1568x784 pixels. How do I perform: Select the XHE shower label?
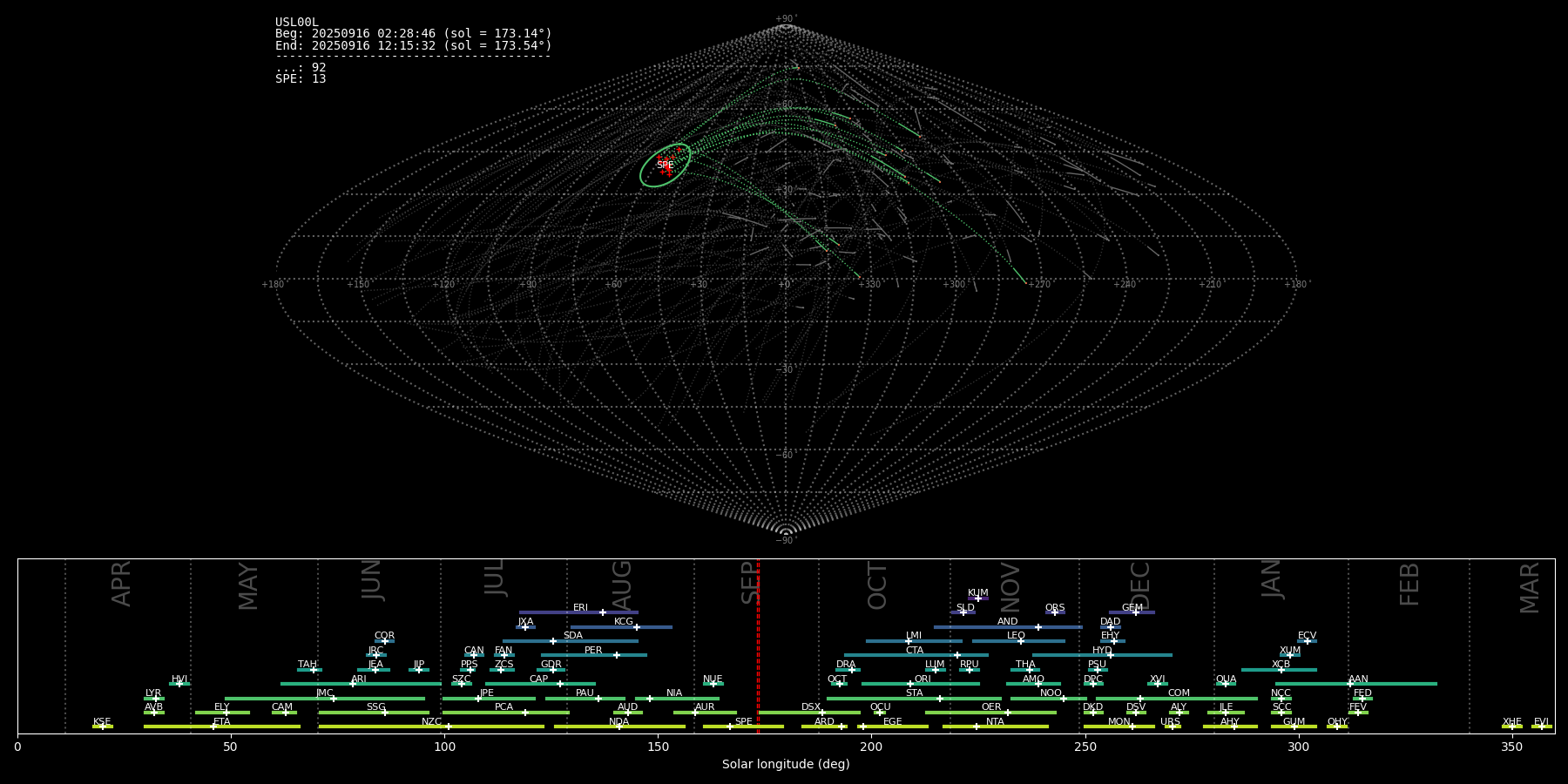point(1511,722)
